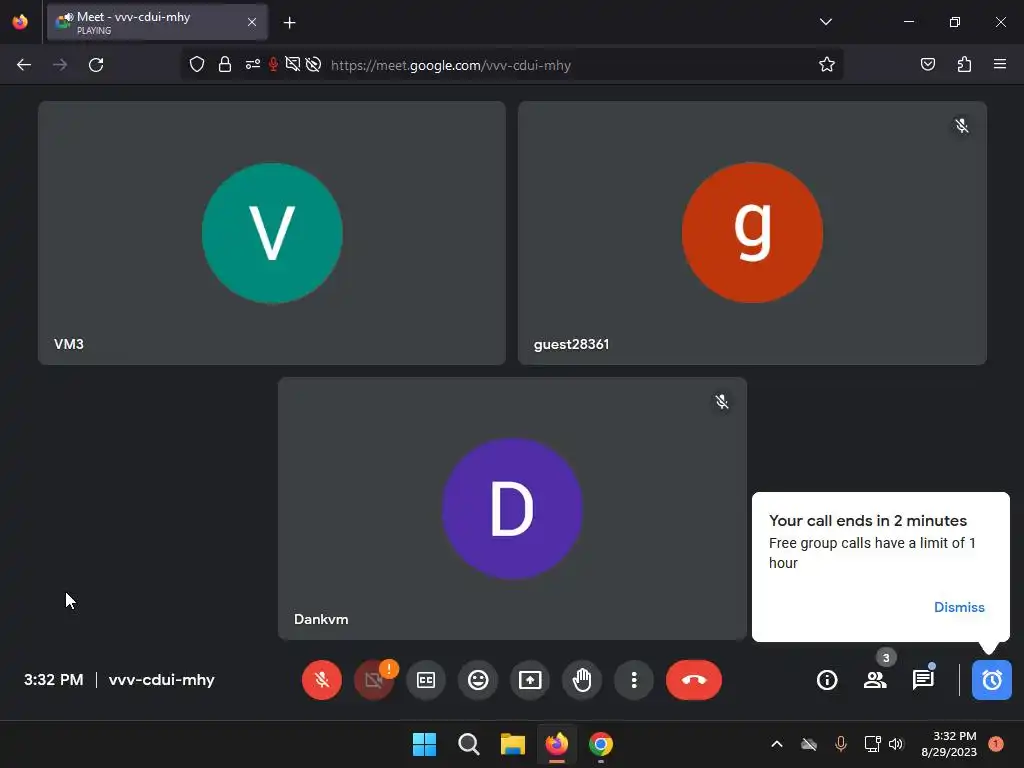Bookmark this page with the star

[827, 64]
